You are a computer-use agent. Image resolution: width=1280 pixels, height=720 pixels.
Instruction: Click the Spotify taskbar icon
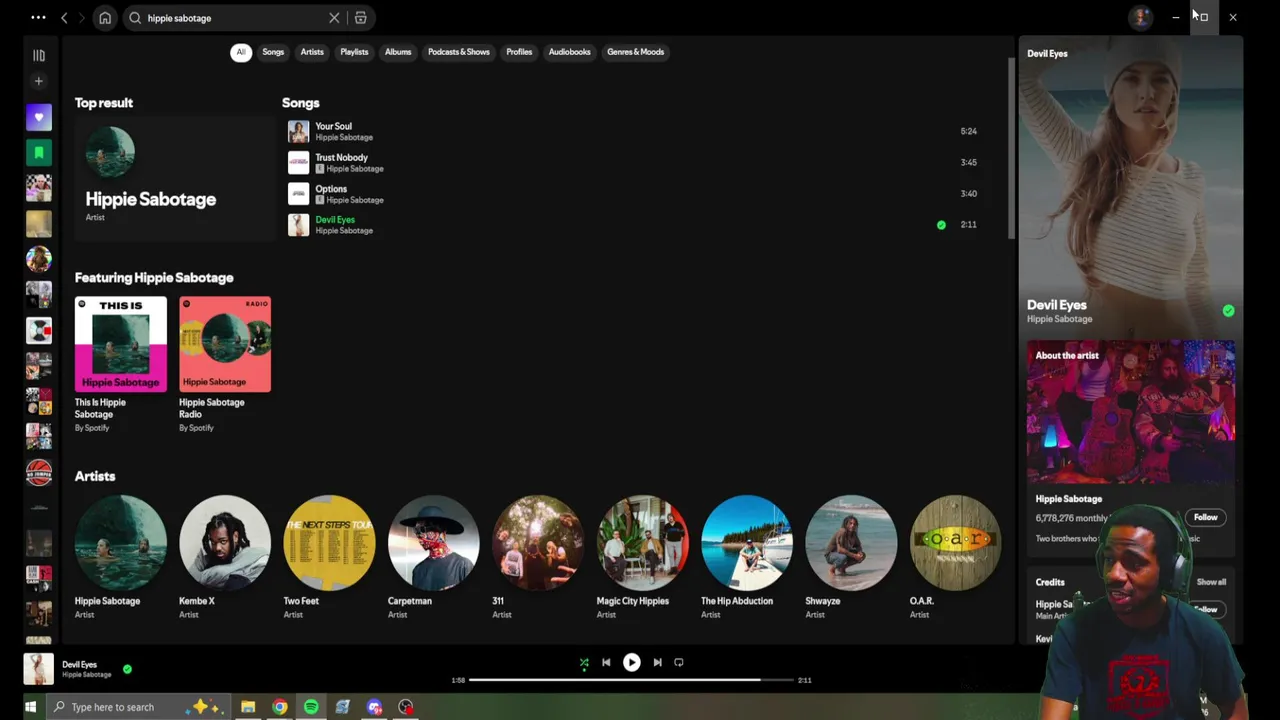pos(311,707)
